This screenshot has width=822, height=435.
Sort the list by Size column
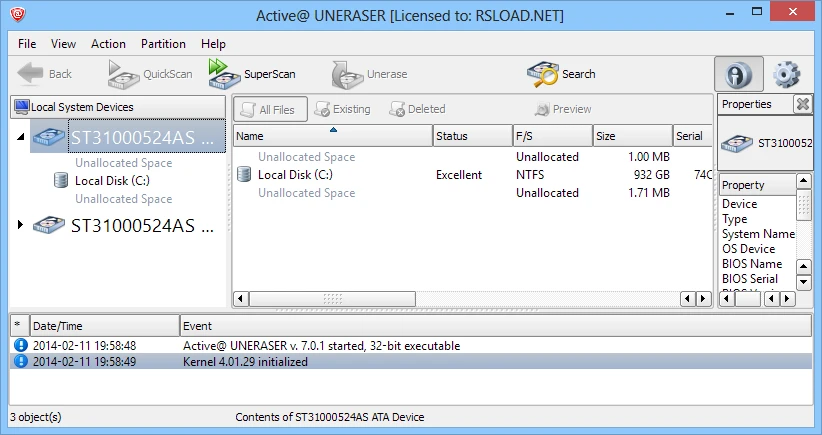click(x=630, y=136)
